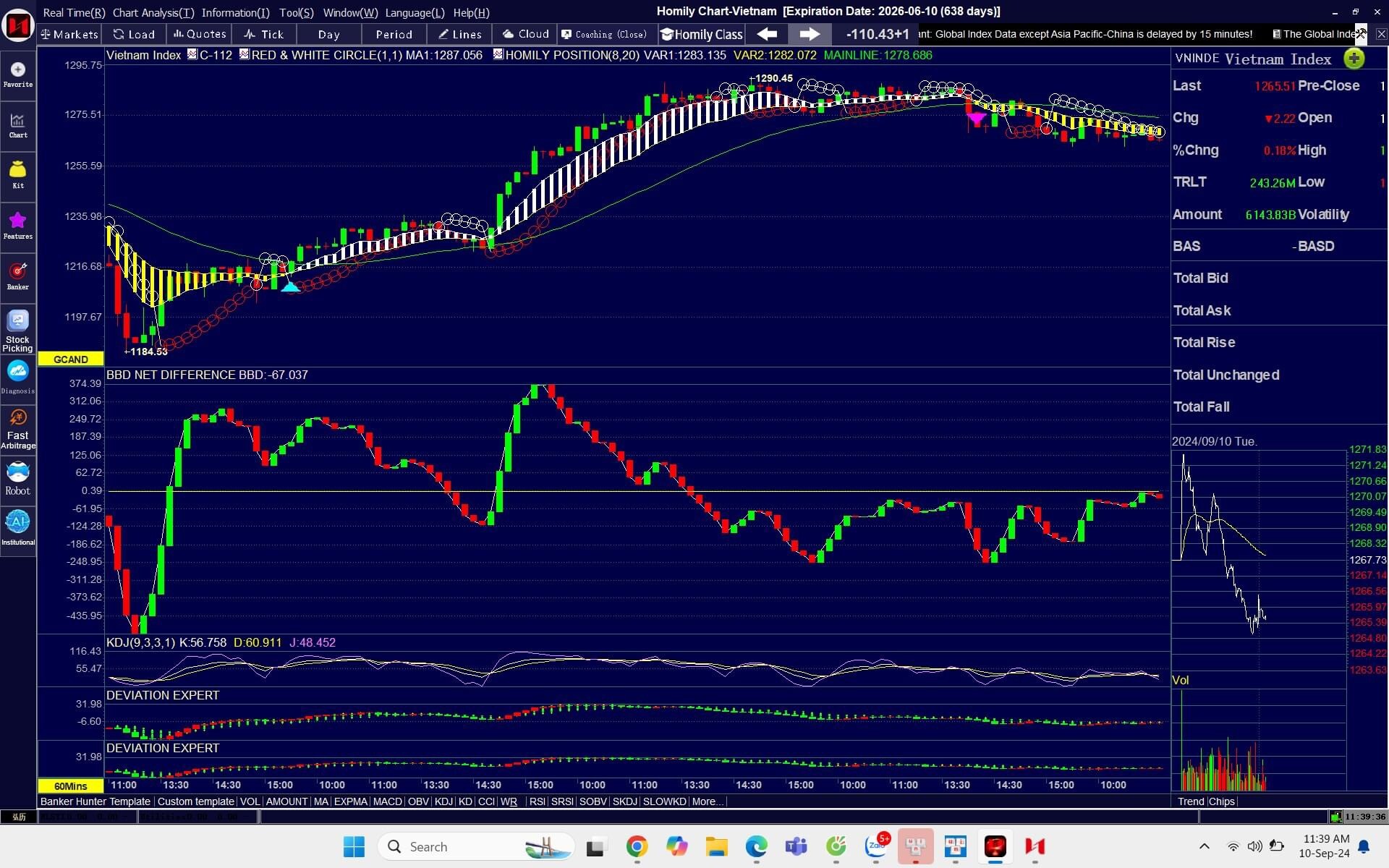Add index with green plus icon
Screen dimensions: 1389x868
click(x=1354, y=59)
